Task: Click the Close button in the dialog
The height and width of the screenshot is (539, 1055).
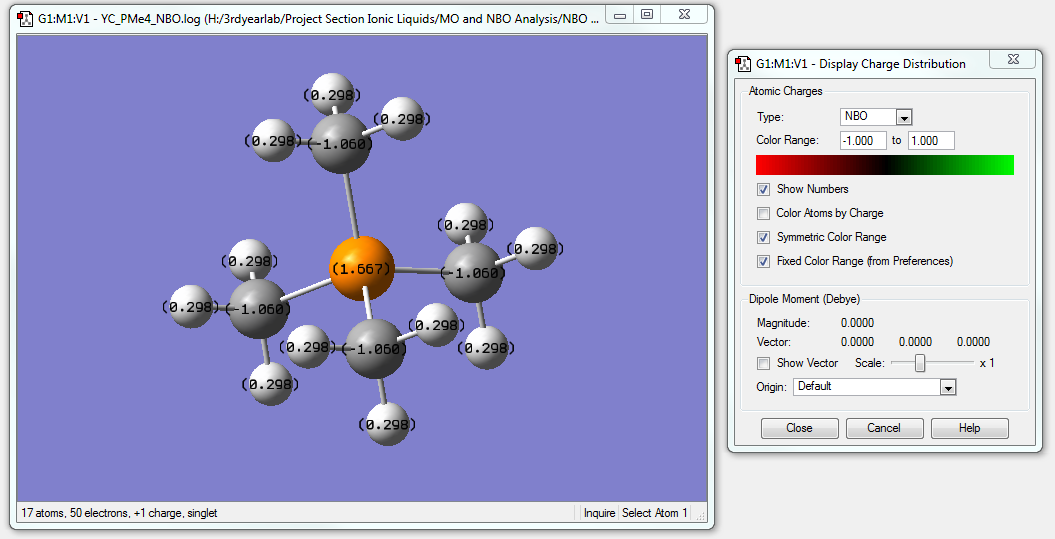Action: [799, 428]
